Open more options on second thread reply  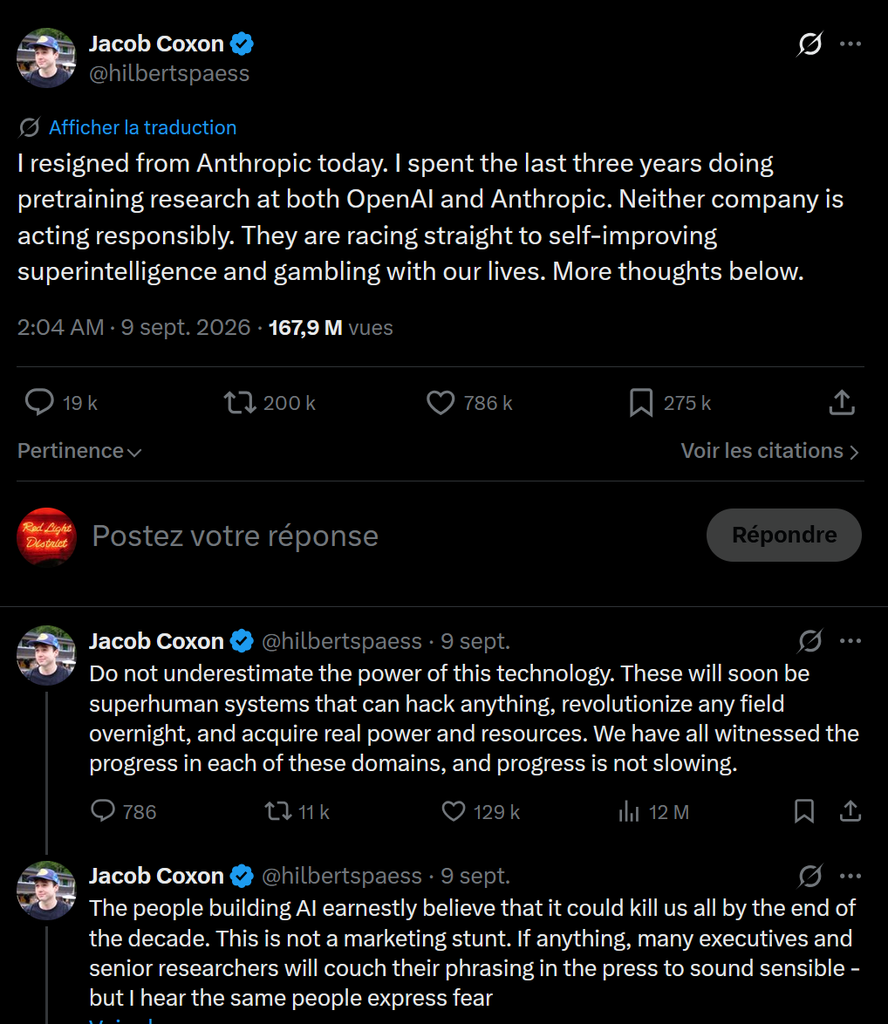coord(850,876)
